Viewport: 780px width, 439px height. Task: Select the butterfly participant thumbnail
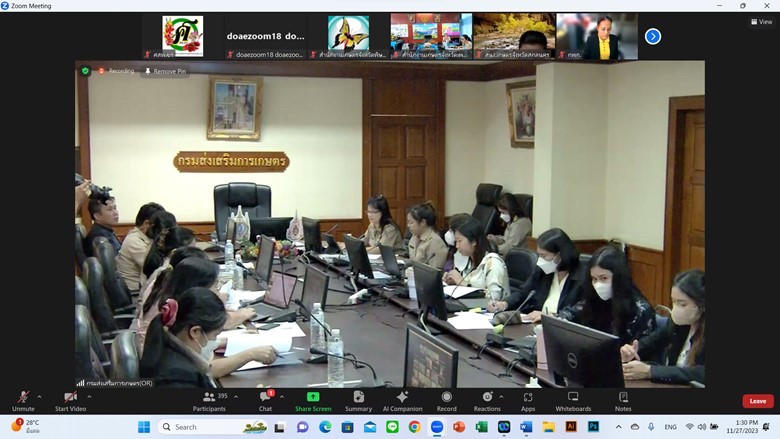click(x=348, y=34)
